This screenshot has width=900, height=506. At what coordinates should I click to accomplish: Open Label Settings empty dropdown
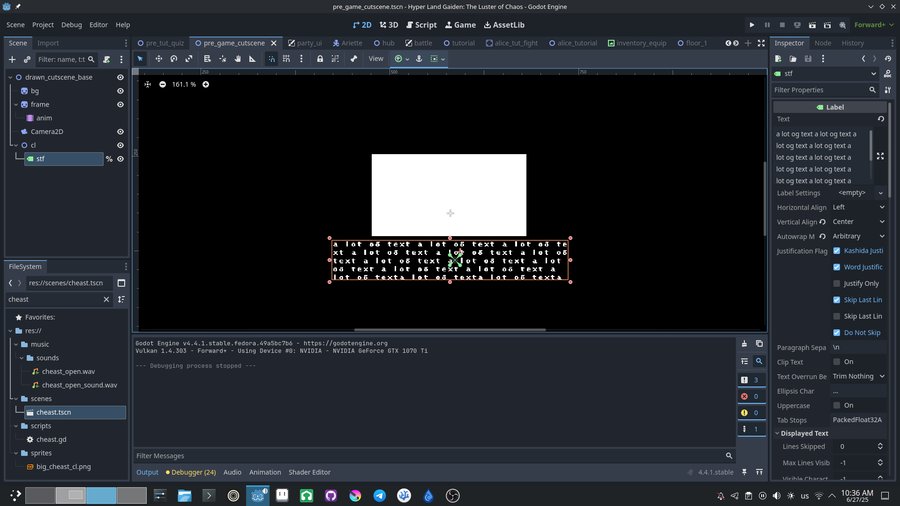click(858, 193)
